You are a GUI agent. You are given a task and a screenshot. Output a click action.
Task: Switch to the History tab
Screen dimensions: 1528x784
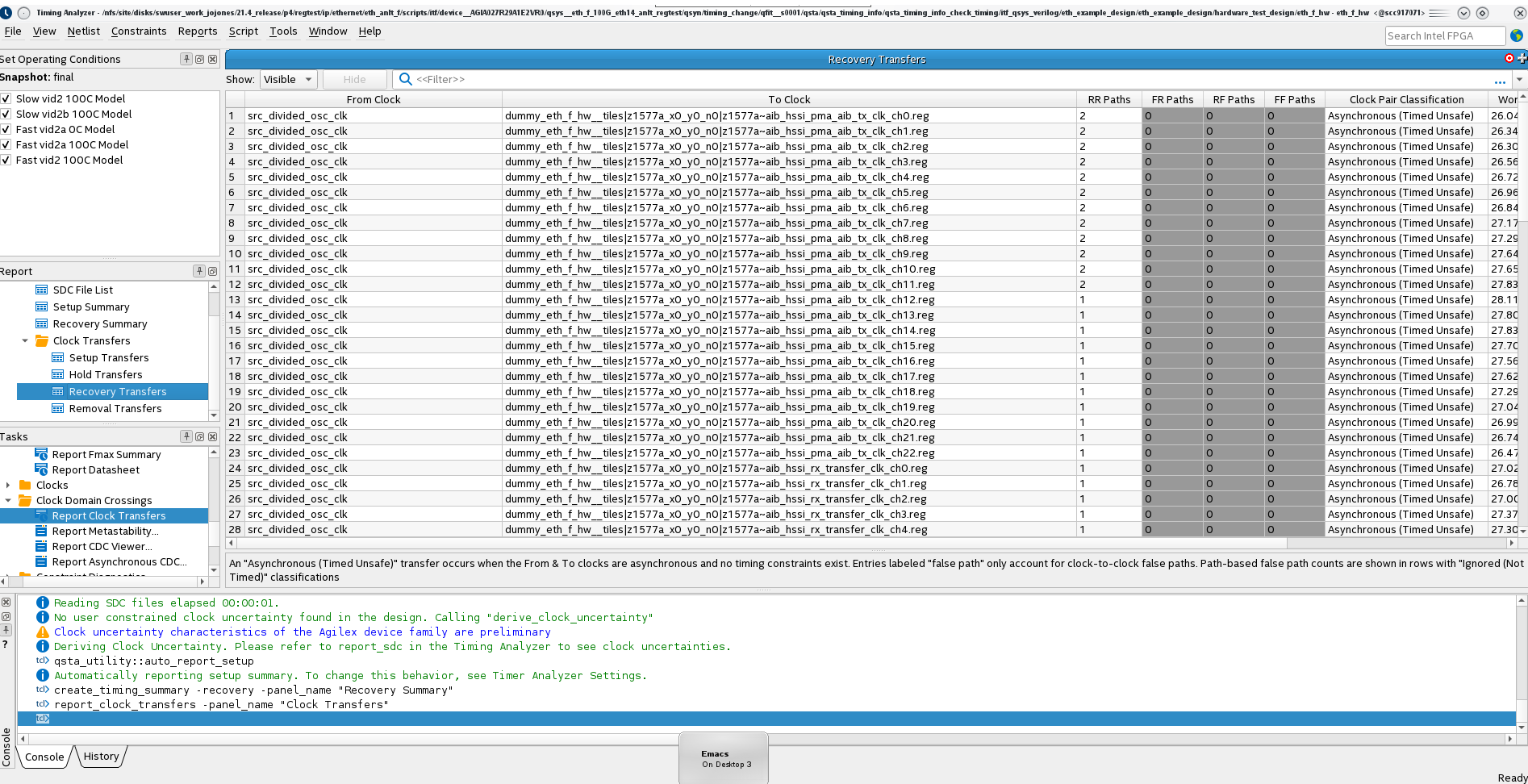(x=101, y=756)
